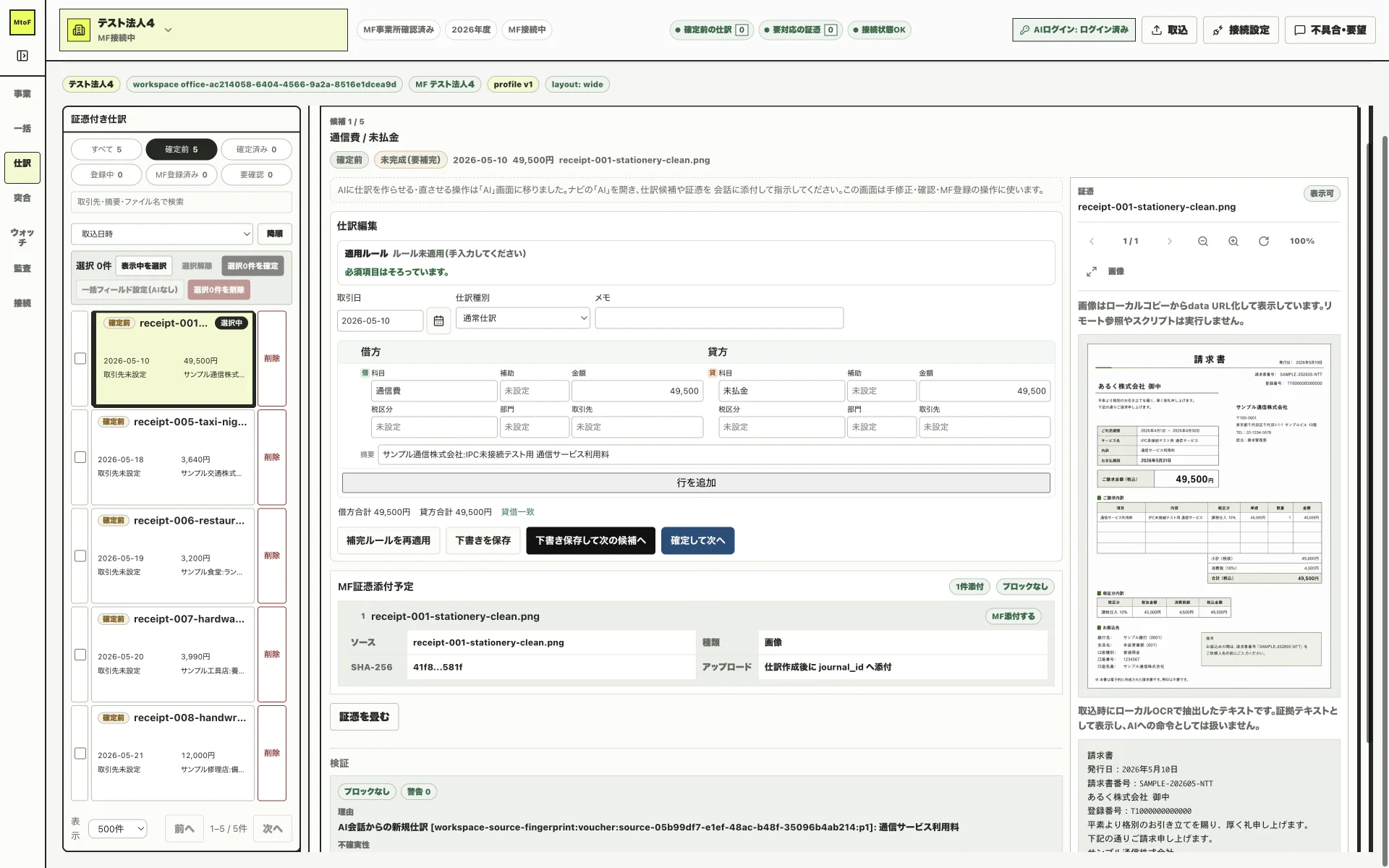Click credit 科目 field showing 未払金
The image size is (1389, 868).
(x=781, y=391)
